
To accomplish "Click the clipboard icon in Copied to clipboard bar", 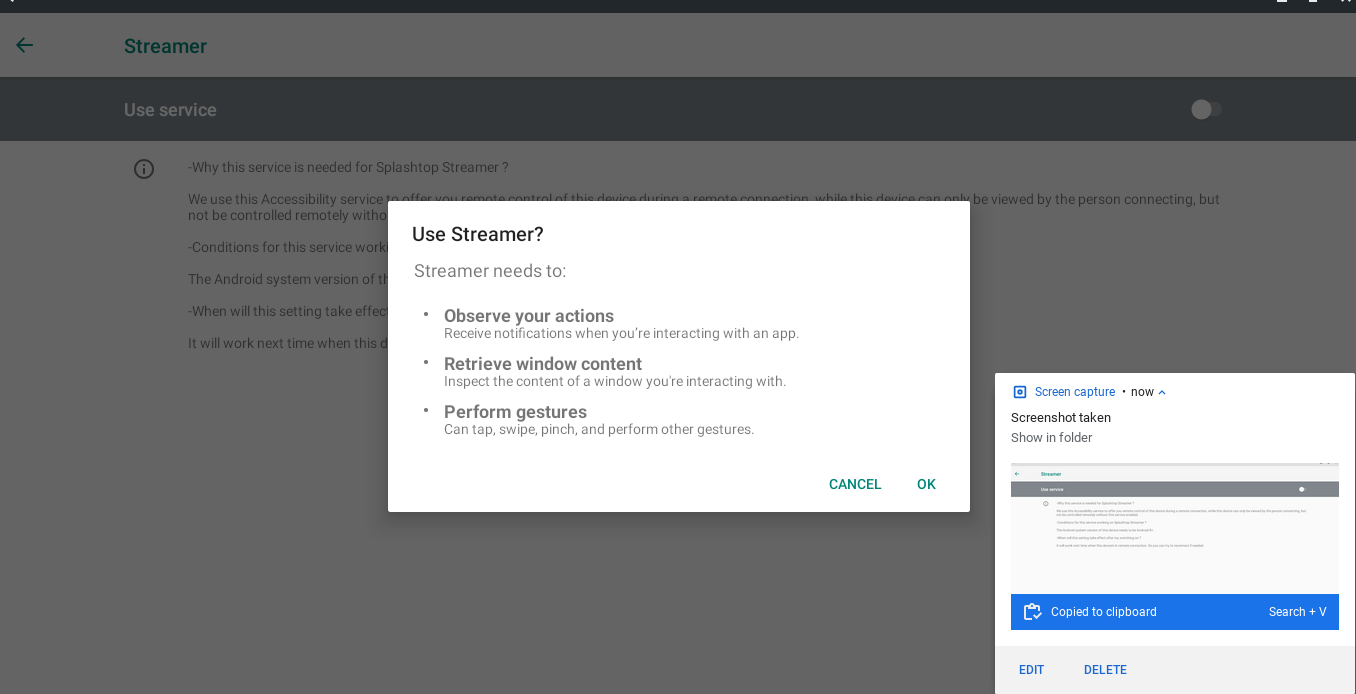I will point(1032,611).
